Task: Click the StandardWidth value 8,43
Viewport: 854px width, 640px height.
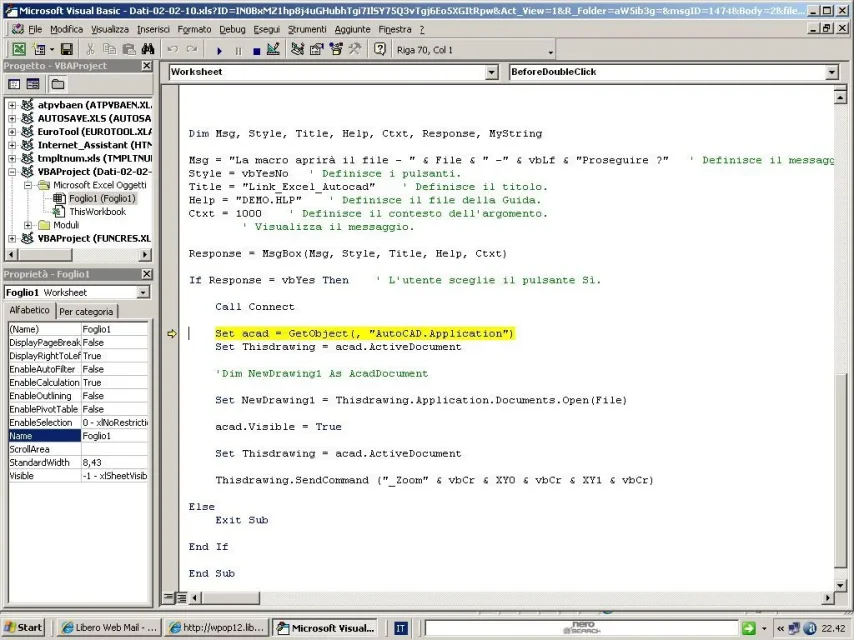Action: [114, 462]
